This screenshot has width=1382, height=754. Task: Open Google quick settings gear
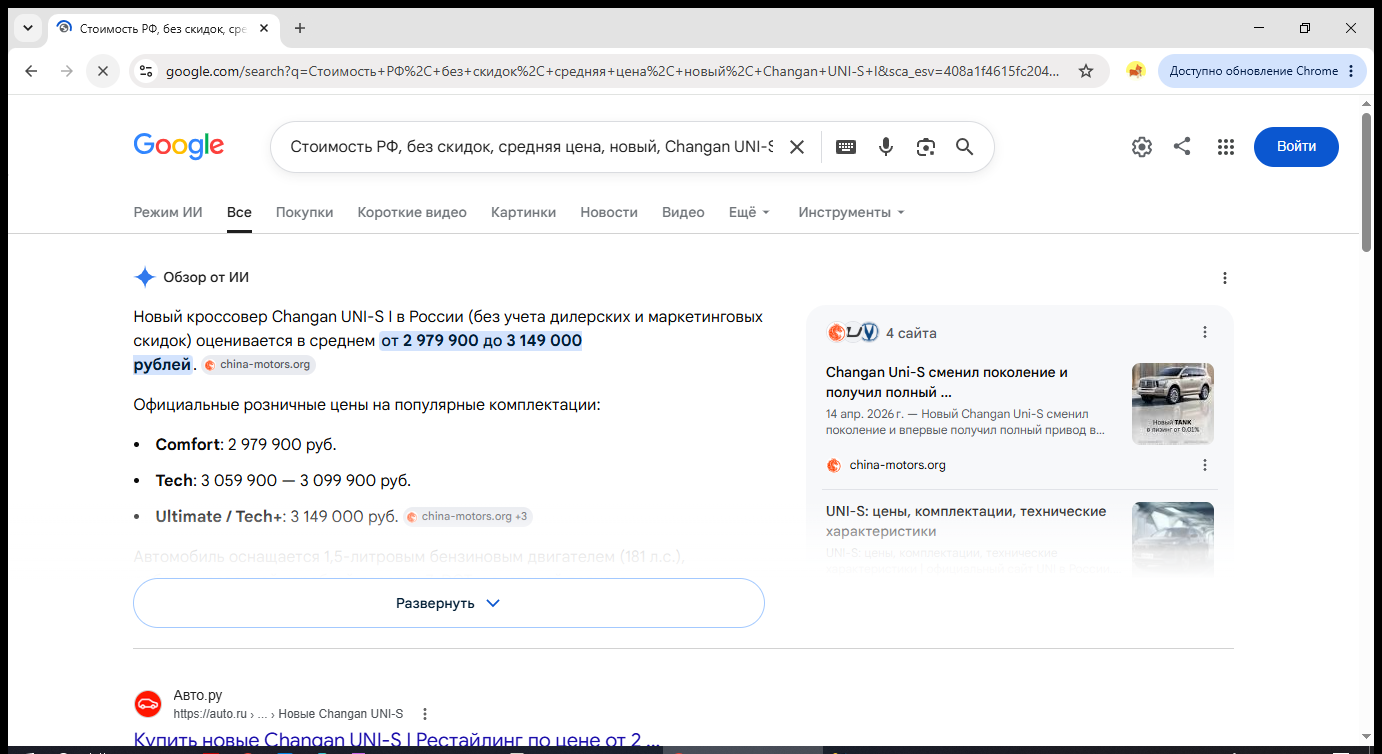(x=1142, y=147)
